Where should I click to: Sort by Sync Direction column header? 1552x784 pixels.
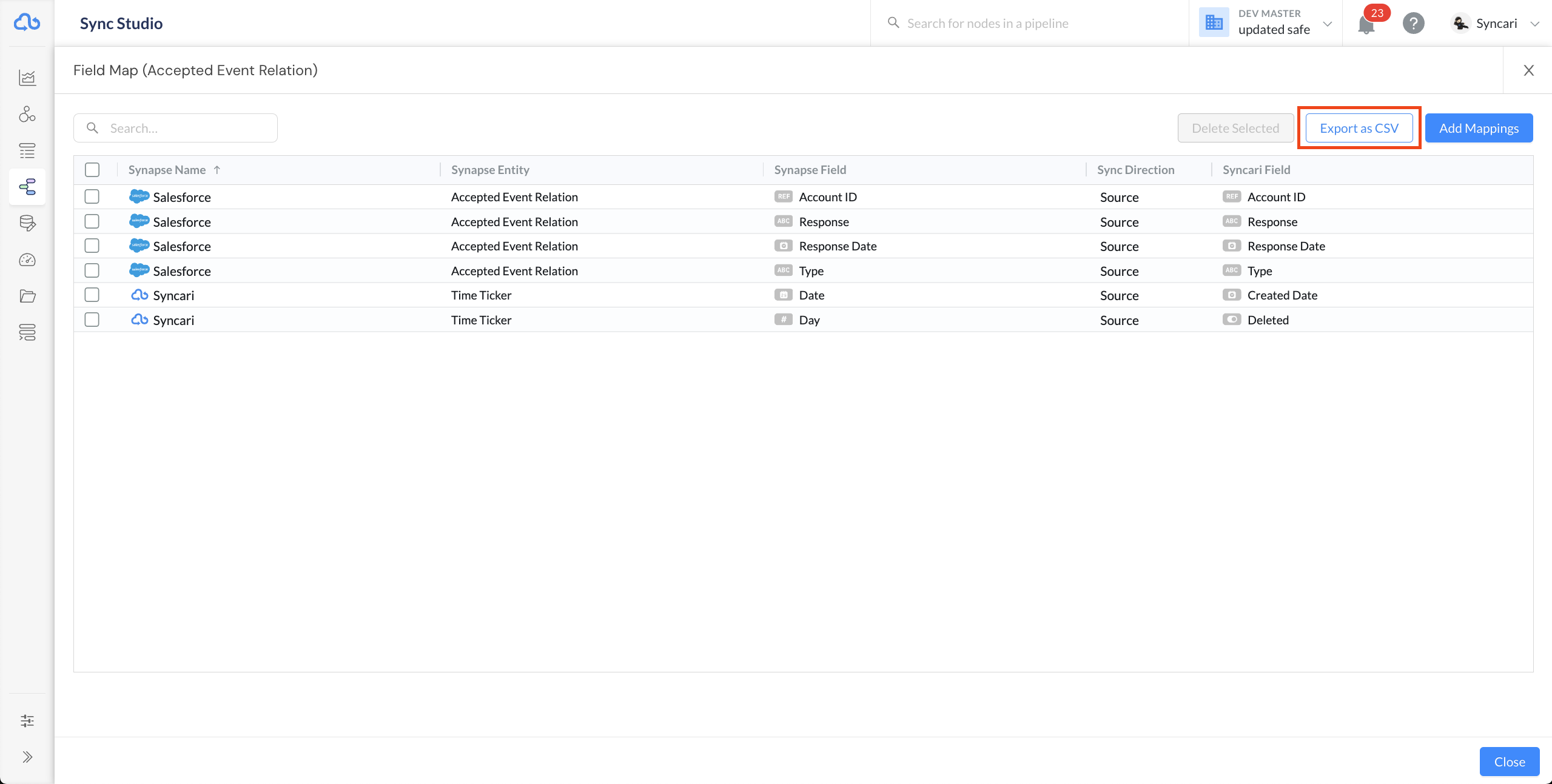1135,170
